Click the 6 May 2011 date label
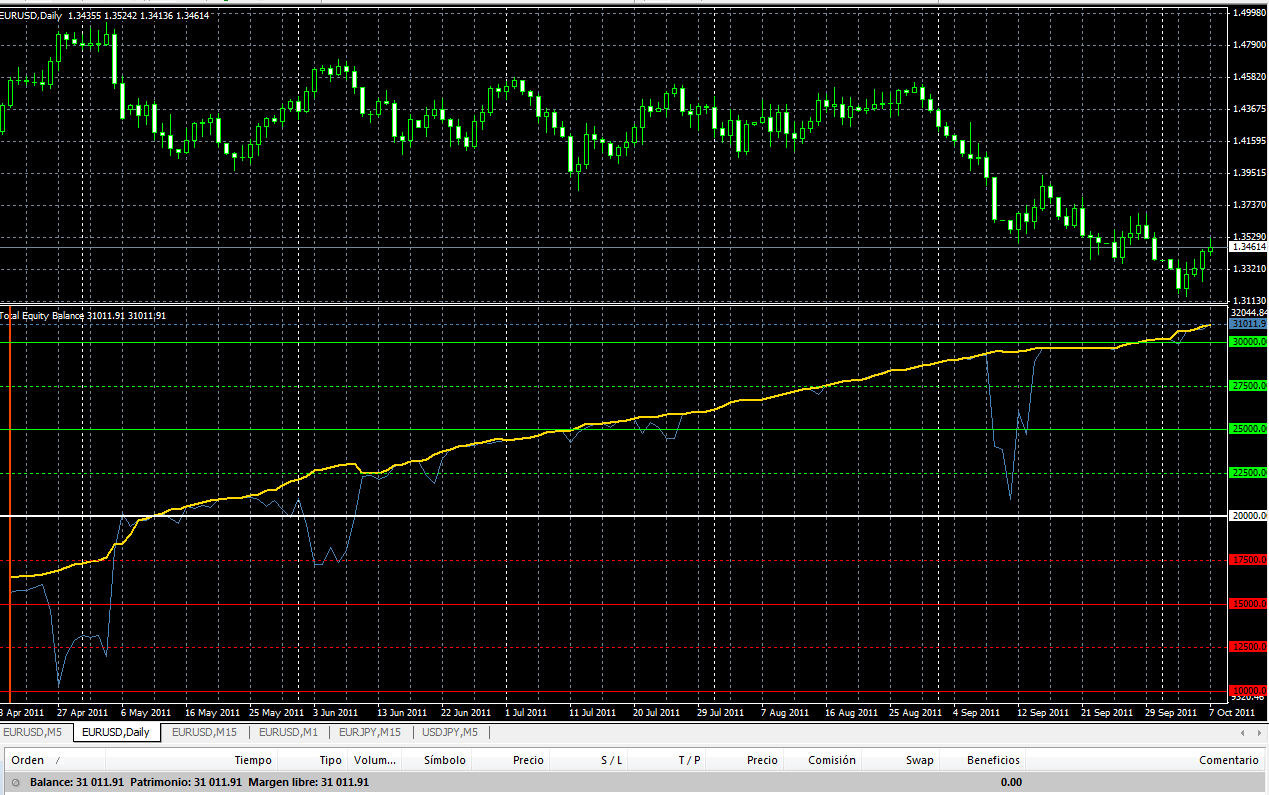Viewport: 1269px width, 795px height. [x=145, y=713]
